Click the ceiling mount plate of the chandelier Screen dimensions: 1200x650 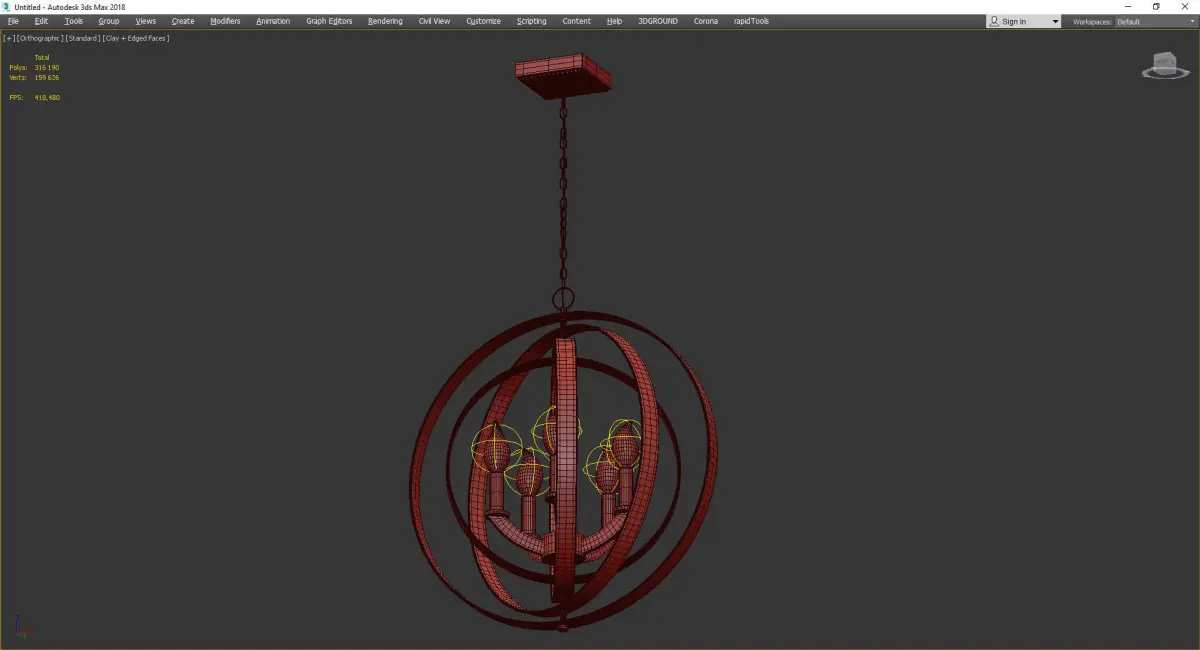coord(561,76)
